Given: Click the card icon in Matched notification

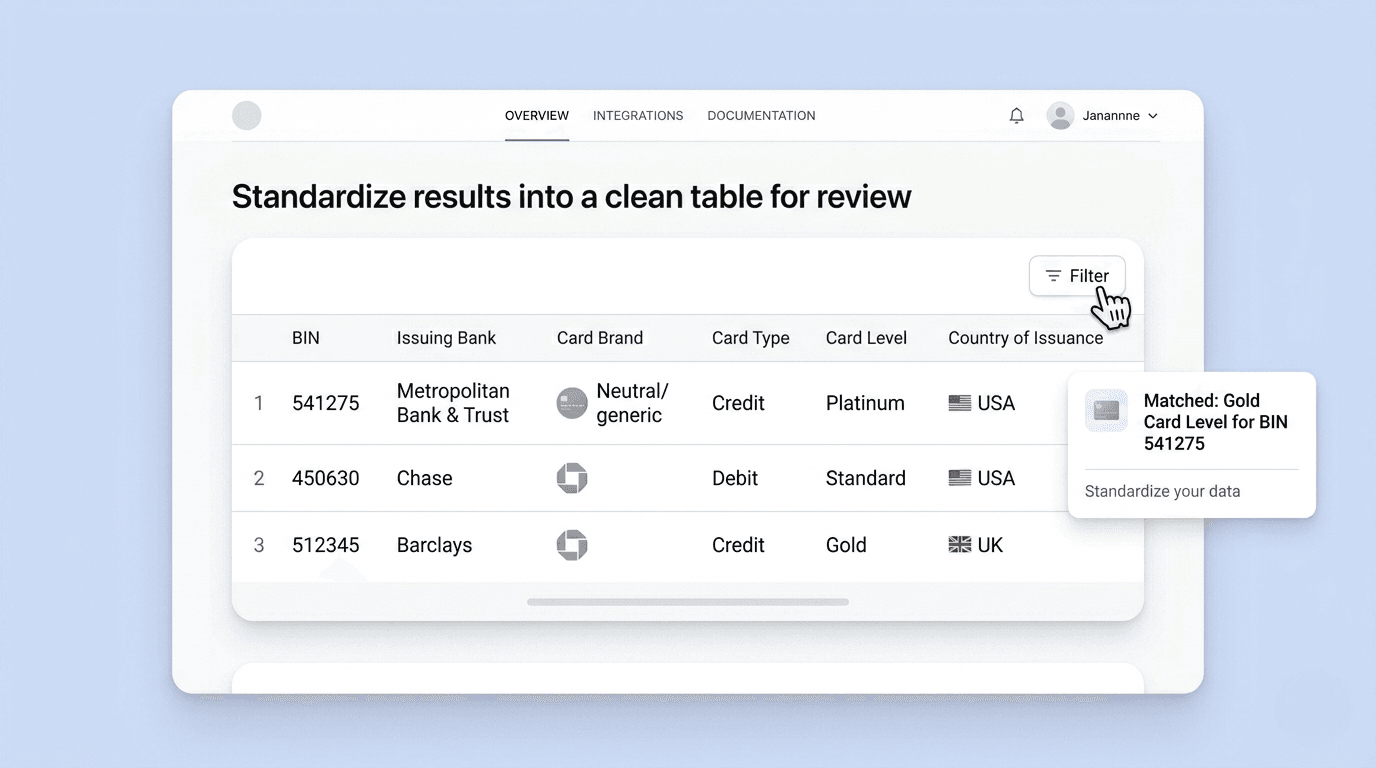Looking at the screenshot, I should tap(1106, 410).
